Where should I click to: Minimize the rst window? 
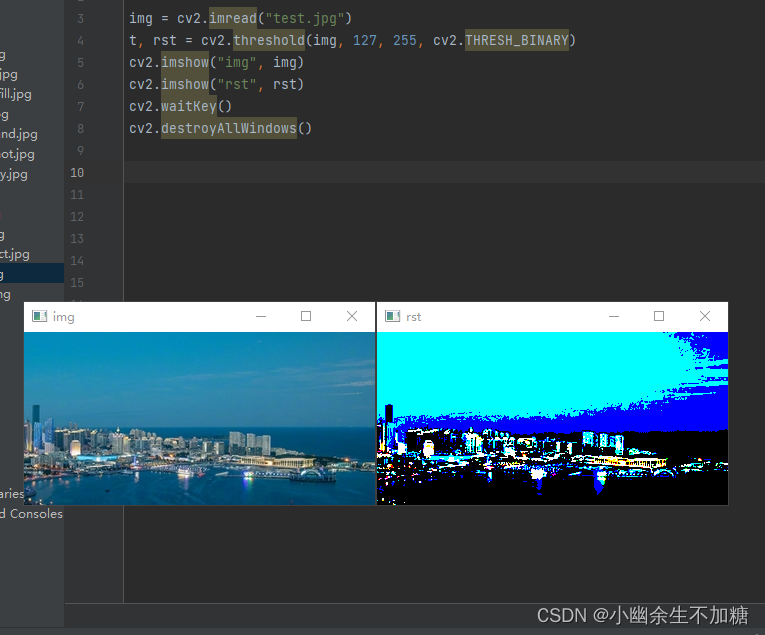click(614, 317)
